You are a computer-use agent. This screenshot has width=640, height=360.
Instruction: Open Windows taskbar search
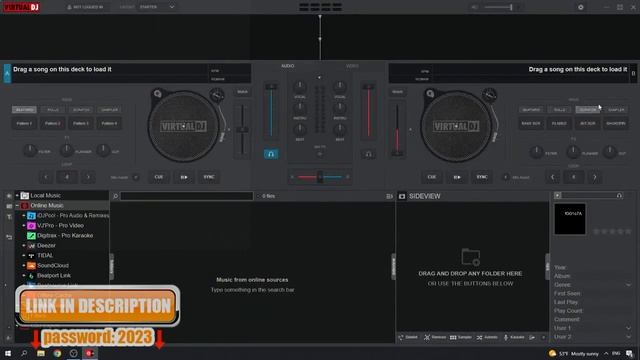tap(24, 353)
